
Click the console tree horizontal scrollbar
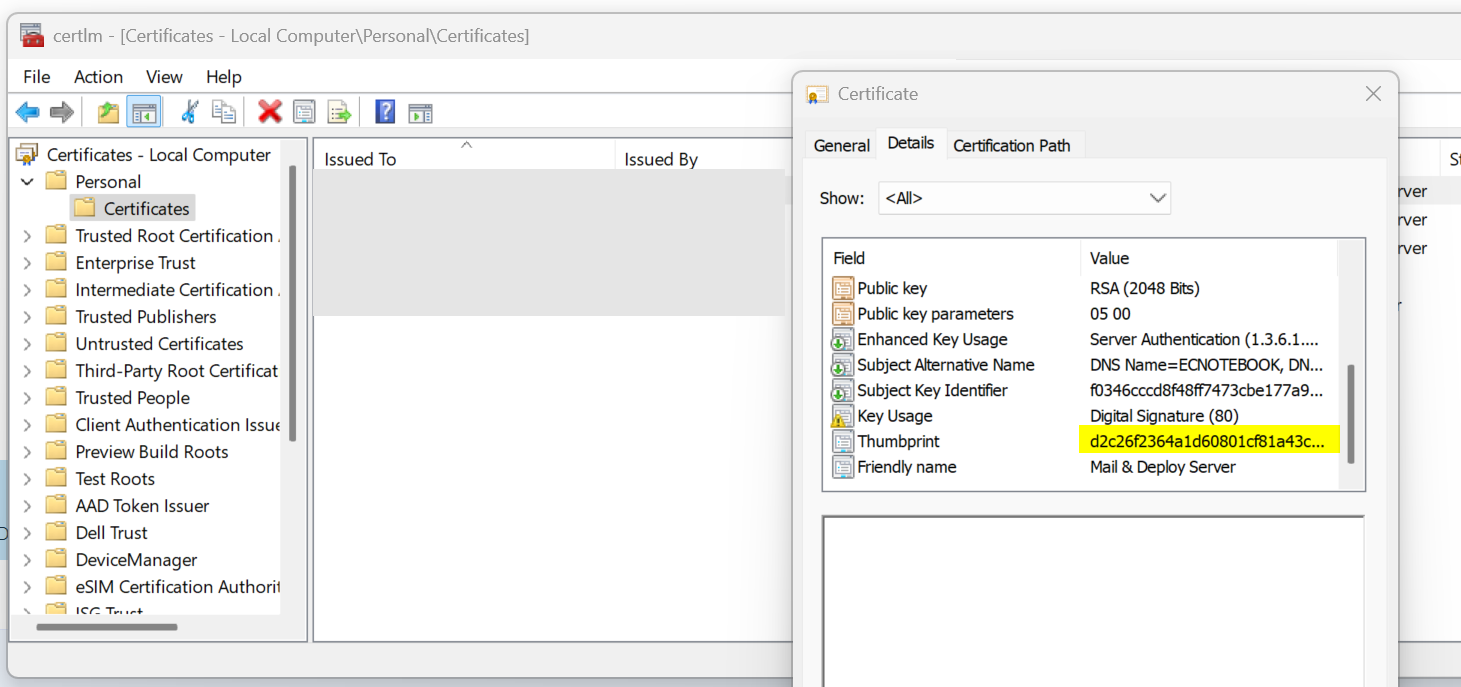(x=107, y=627)
